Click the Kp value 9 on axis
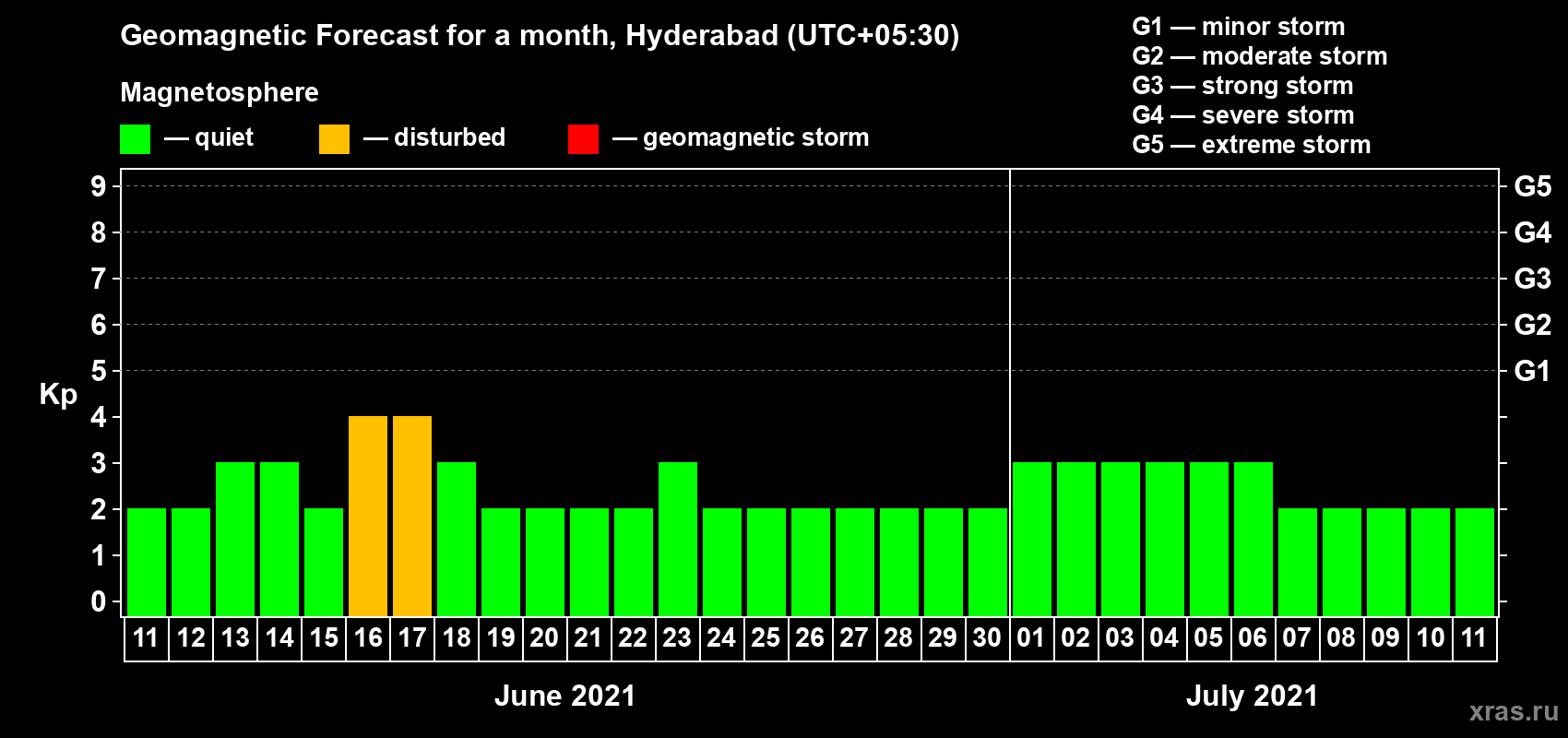 (x=99, y=186)
